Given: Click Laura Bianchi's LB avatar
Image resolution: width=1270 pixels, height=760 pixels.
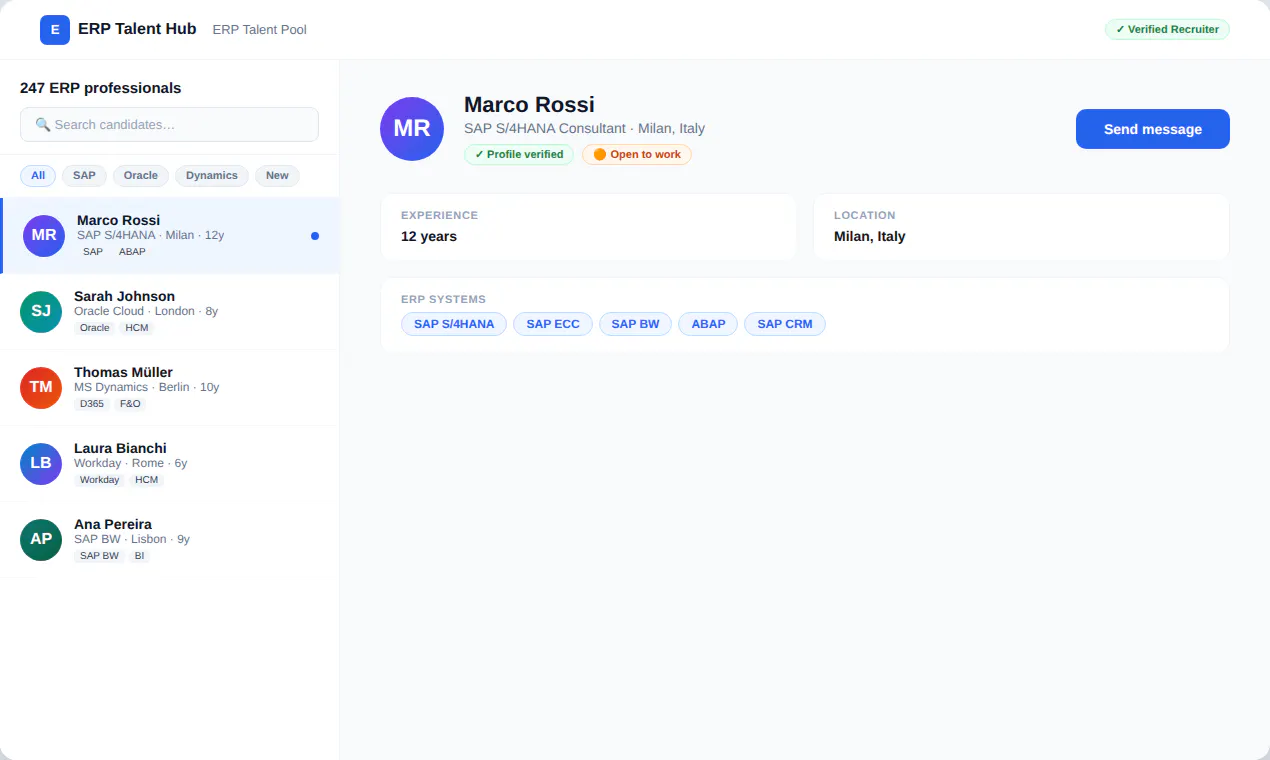Looking at the screenshot, I should pyautogui.click(x=41, y=464).
